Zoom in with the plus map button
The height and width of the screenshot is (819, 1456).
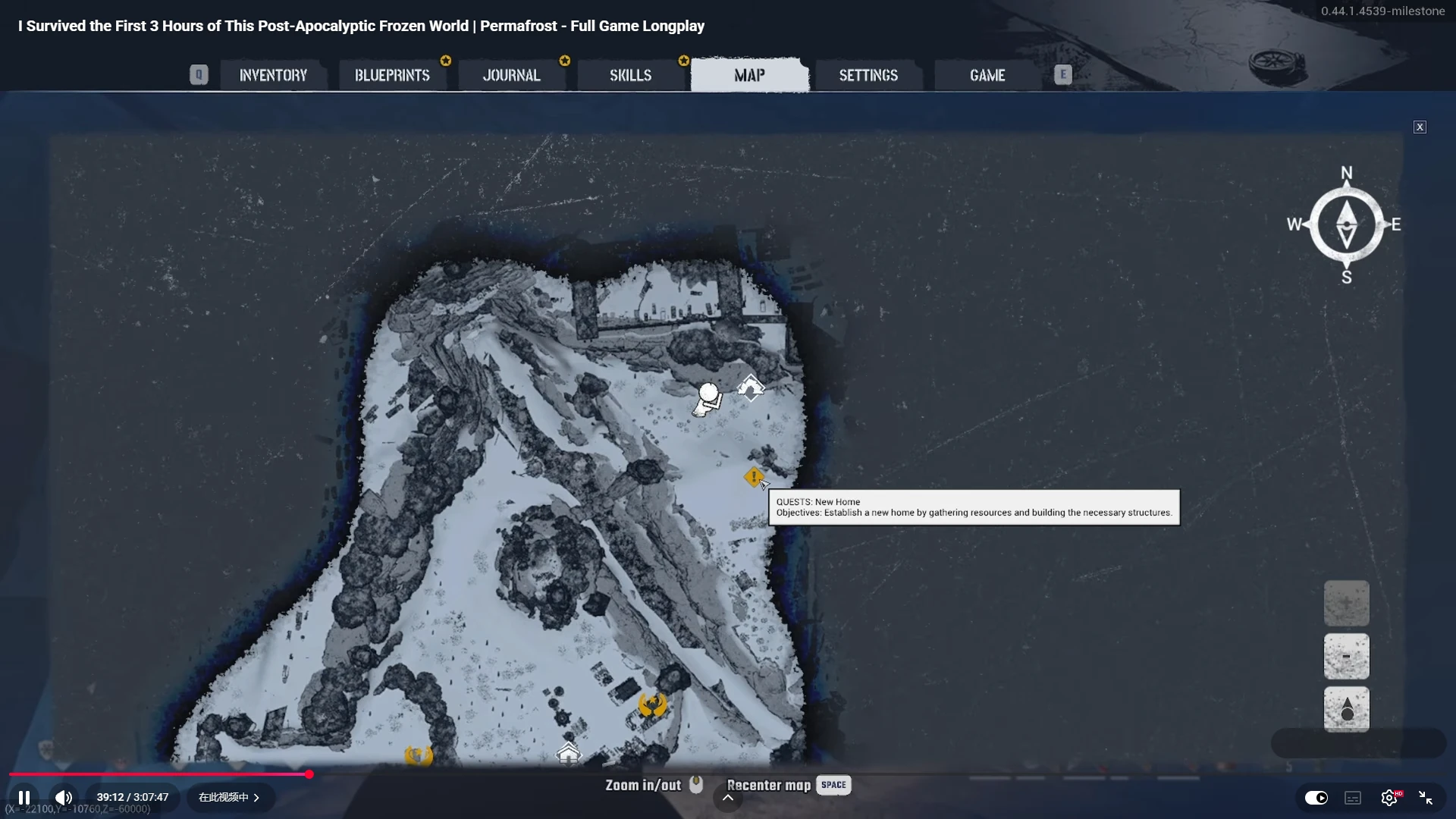coord(1347,603)
